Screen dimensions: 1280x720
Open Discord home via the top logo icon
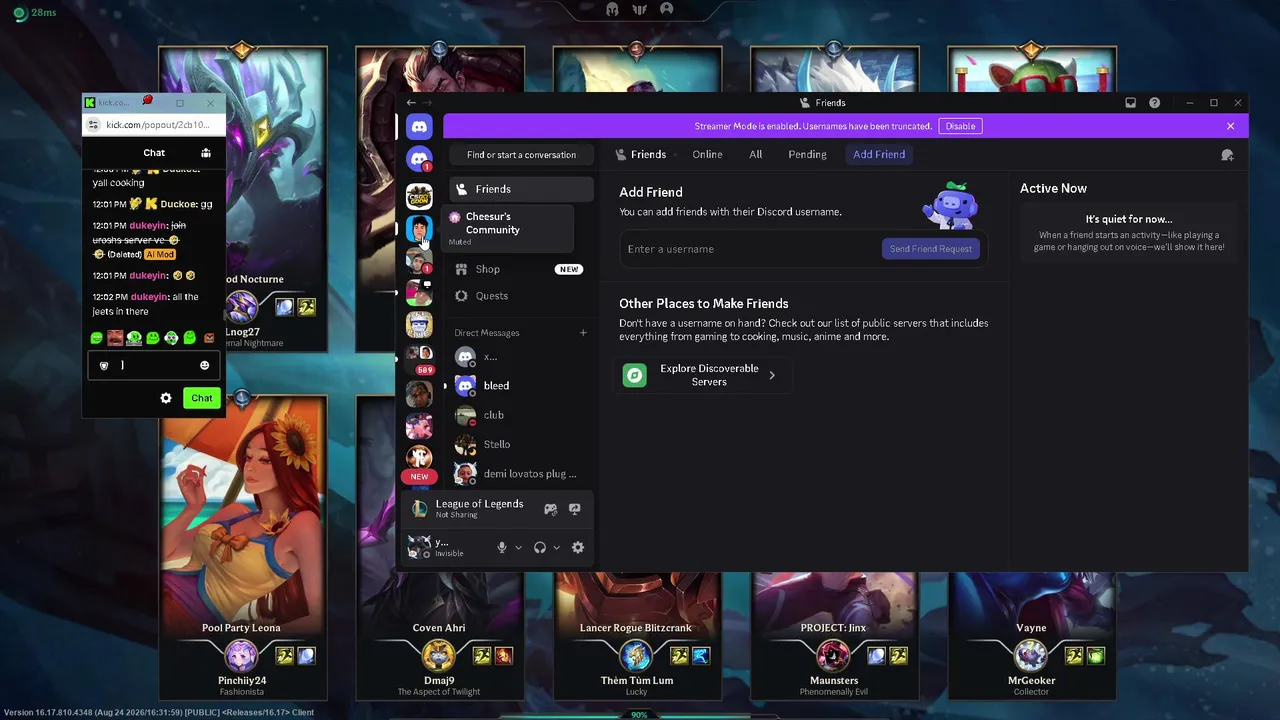[419, 126]
